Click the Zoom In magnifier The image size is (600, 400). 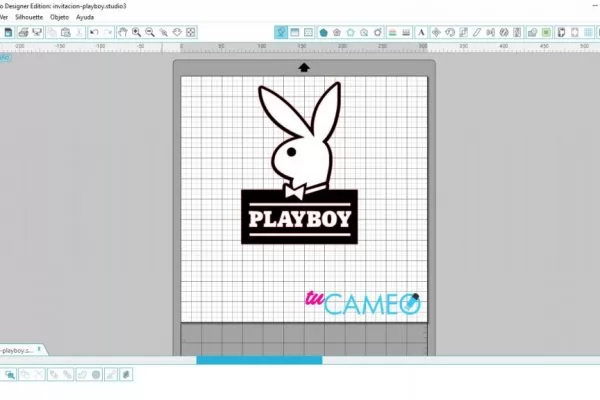tap(136, 33)
